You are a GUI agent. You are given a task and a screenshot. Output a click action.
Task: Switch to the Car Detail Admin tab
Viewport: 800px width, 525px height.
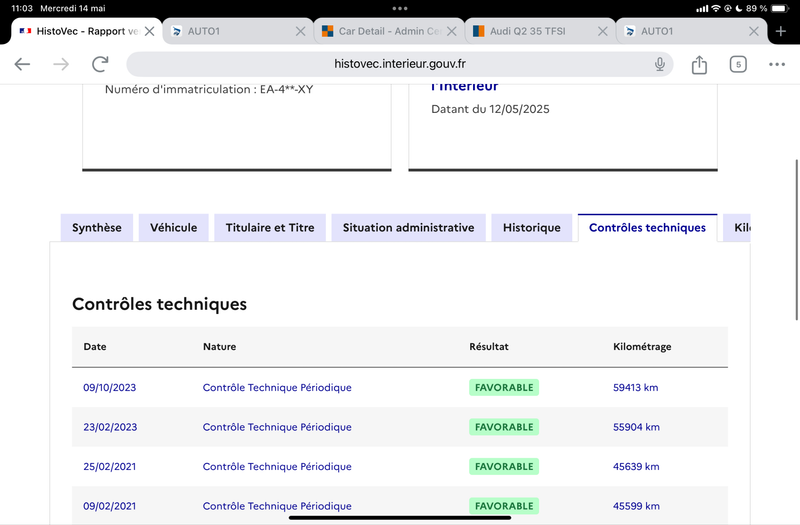[385, 31]
